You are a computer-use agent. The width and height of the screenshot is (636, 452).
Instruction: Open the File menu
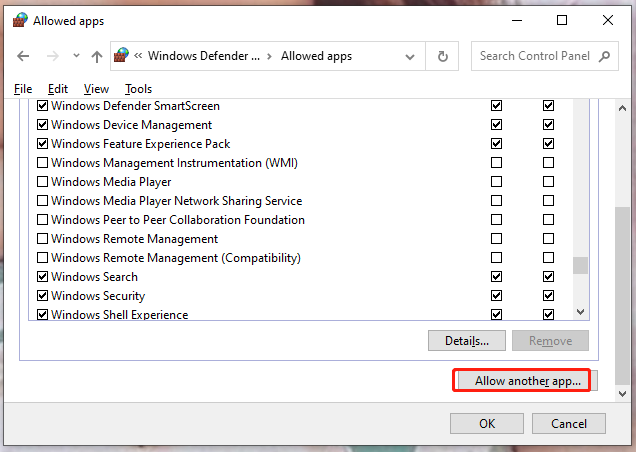coord(23,89)
